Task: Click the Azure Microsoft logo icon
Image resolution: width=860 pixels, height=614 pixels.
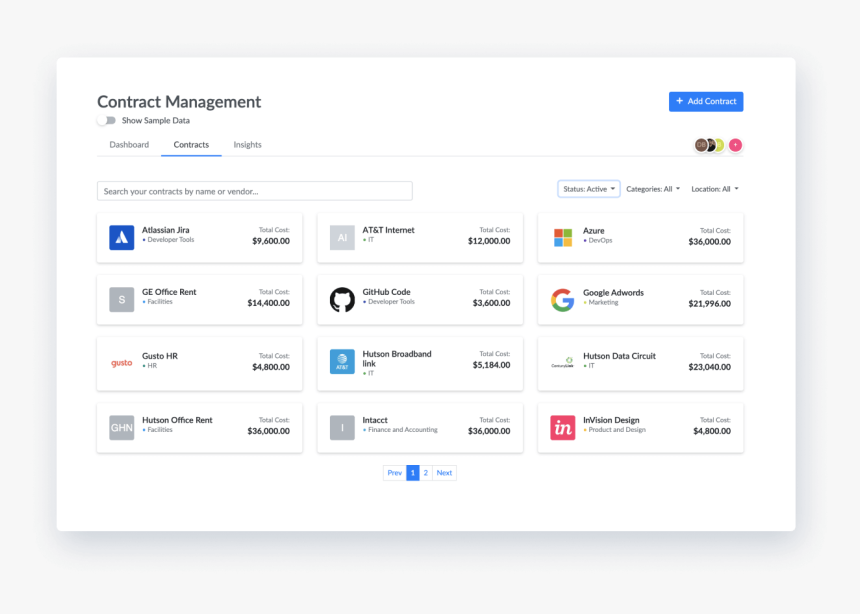Action: click(563, 237)
